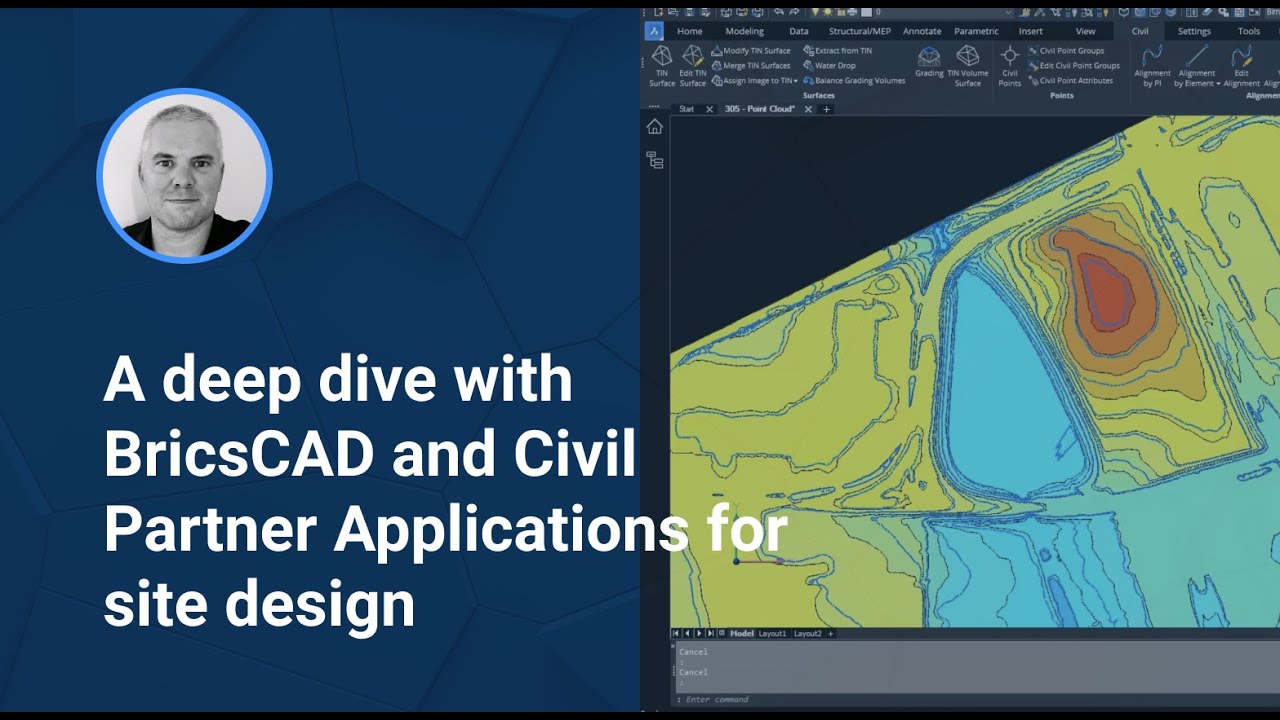Viewport: 1280px width, 720px height.
Task: Switch to the Layout2 tab
Action: click(808, 633)
